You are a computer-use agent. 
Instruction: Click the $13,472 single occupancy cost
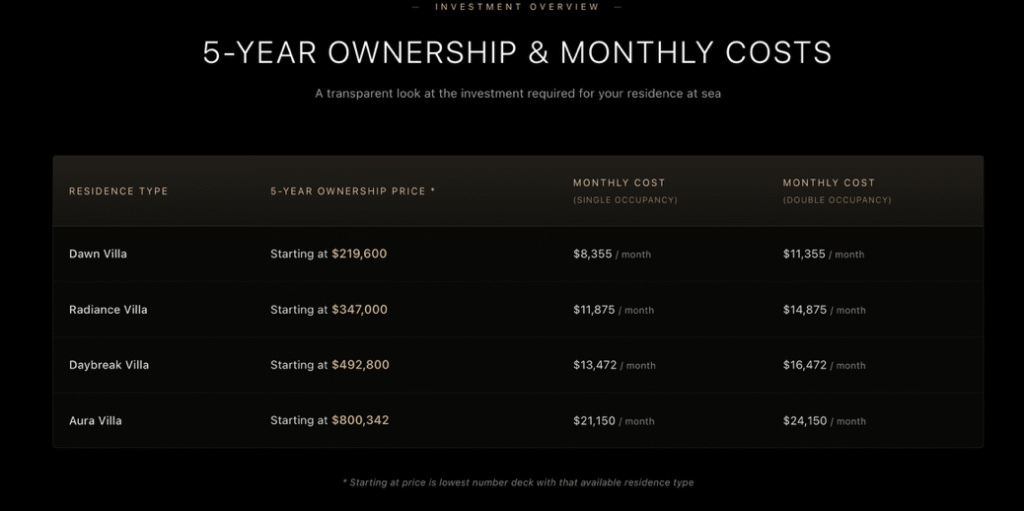click(x=596, y=365)
